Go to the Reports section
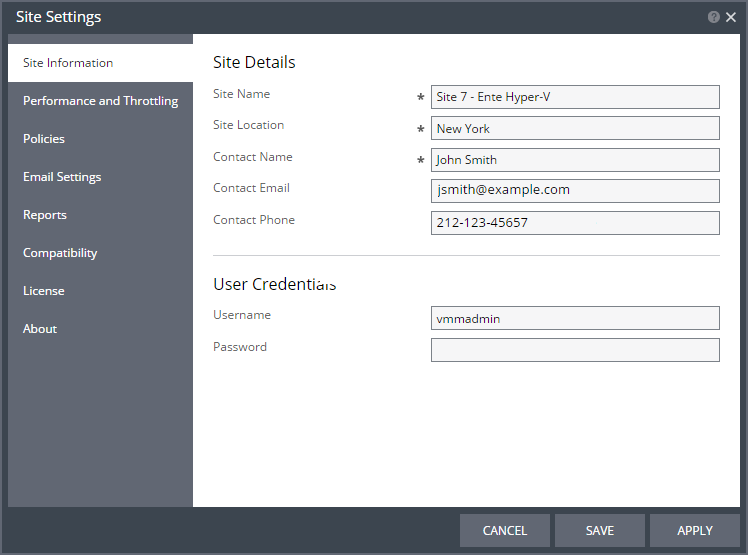 click(x=100, y=215)
